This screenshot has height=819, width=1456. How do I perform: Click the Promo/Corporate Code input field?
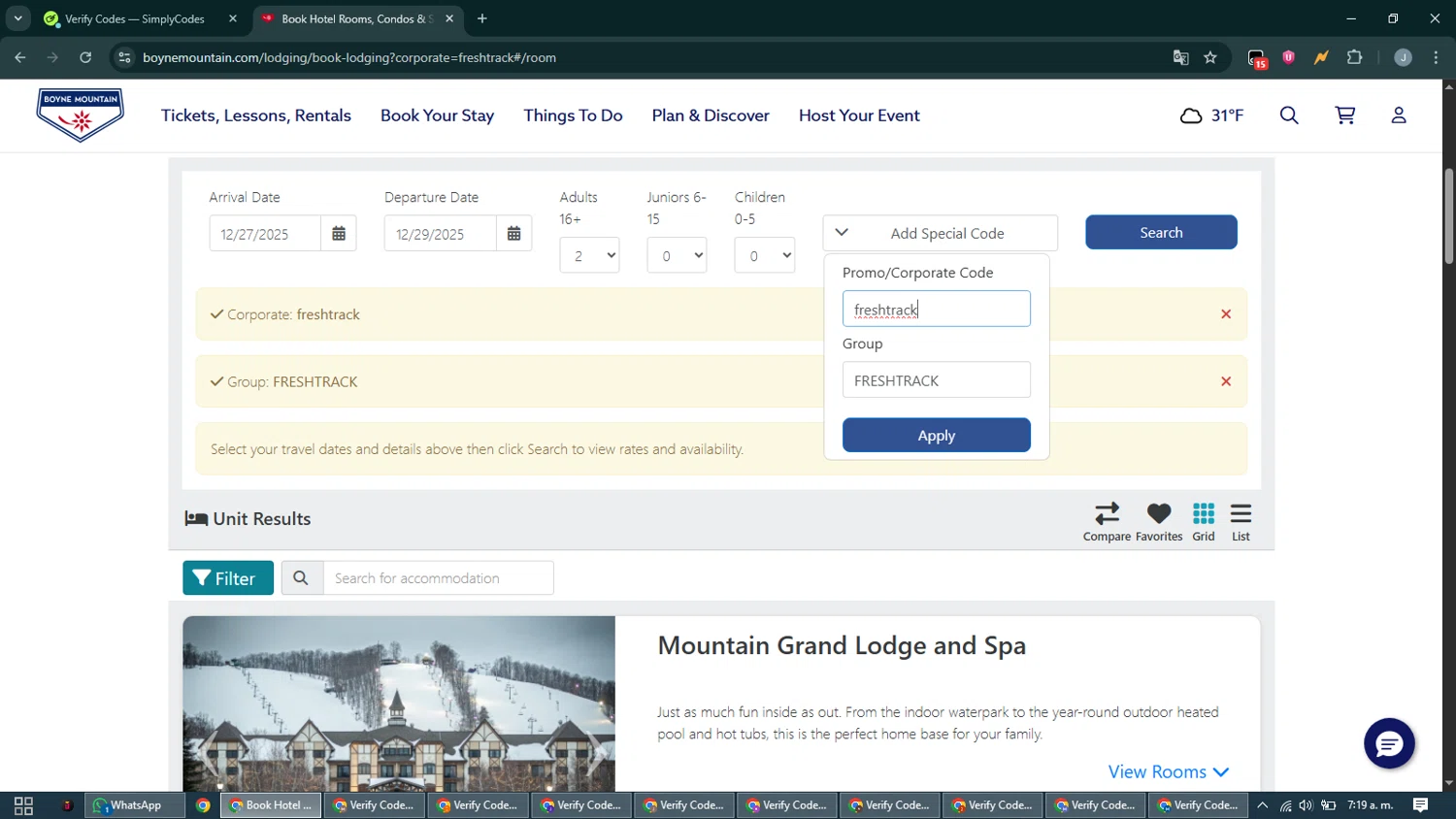(937, 310)
